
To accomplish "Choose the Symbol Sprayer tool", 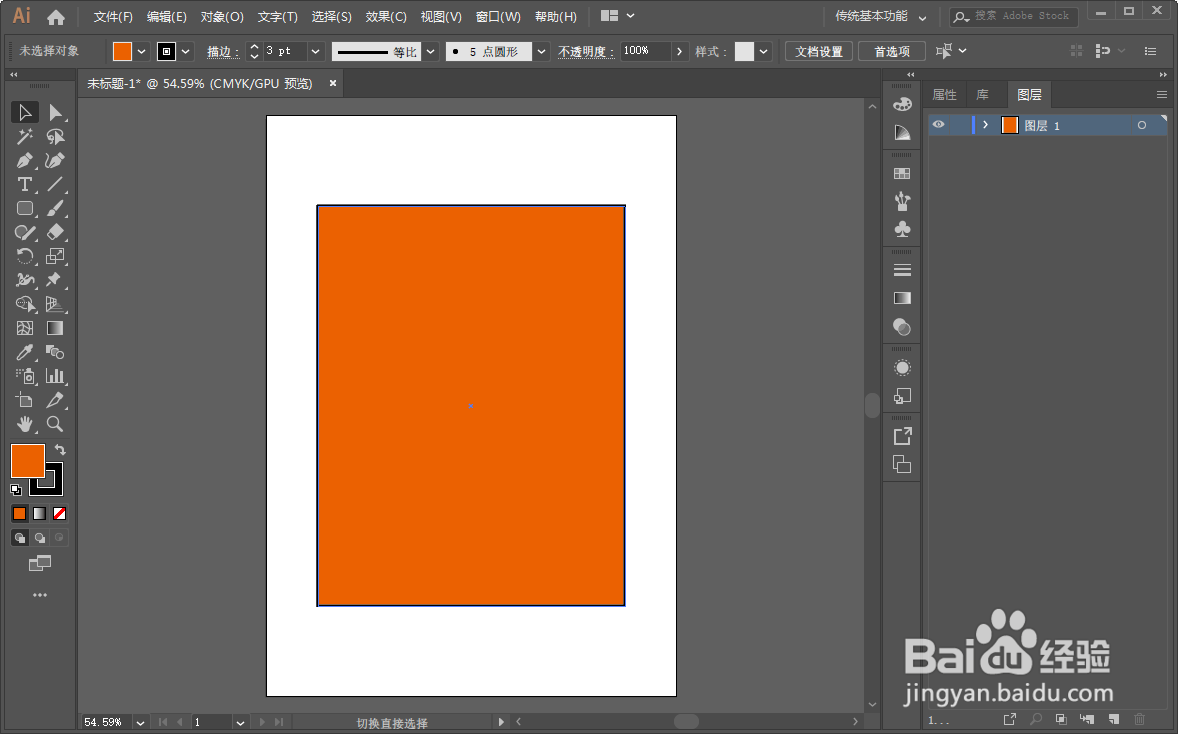I will [x=25, y=376].
